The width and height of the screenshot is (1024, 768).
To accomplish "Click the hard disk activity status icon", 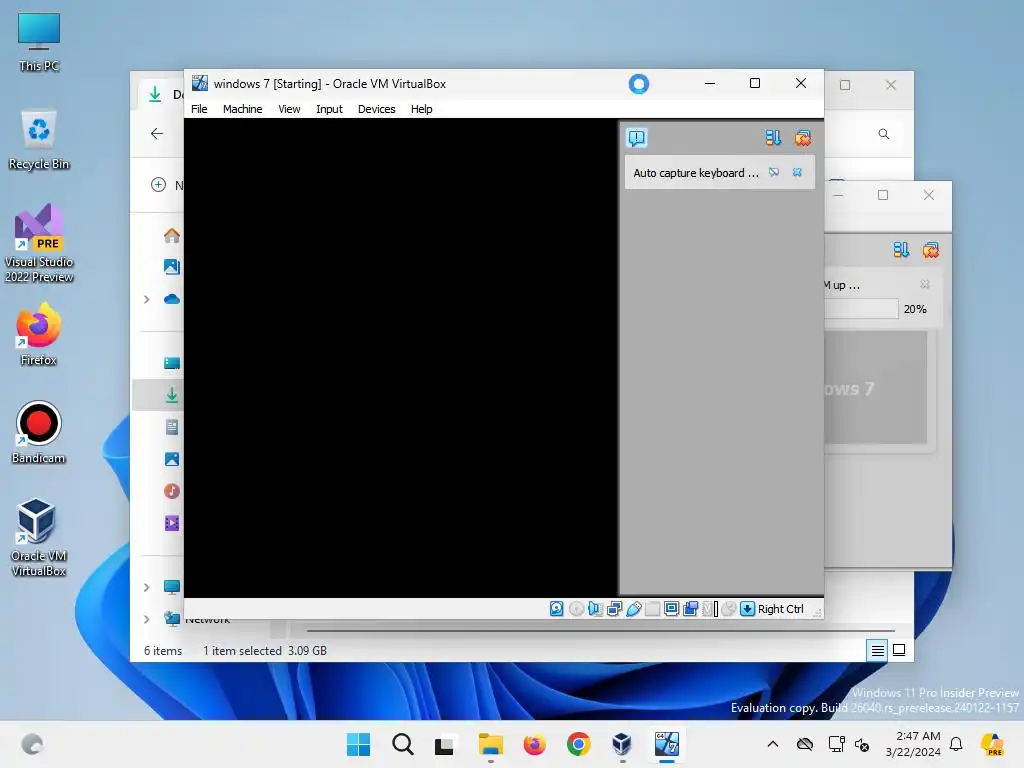I will click(556, 609).
